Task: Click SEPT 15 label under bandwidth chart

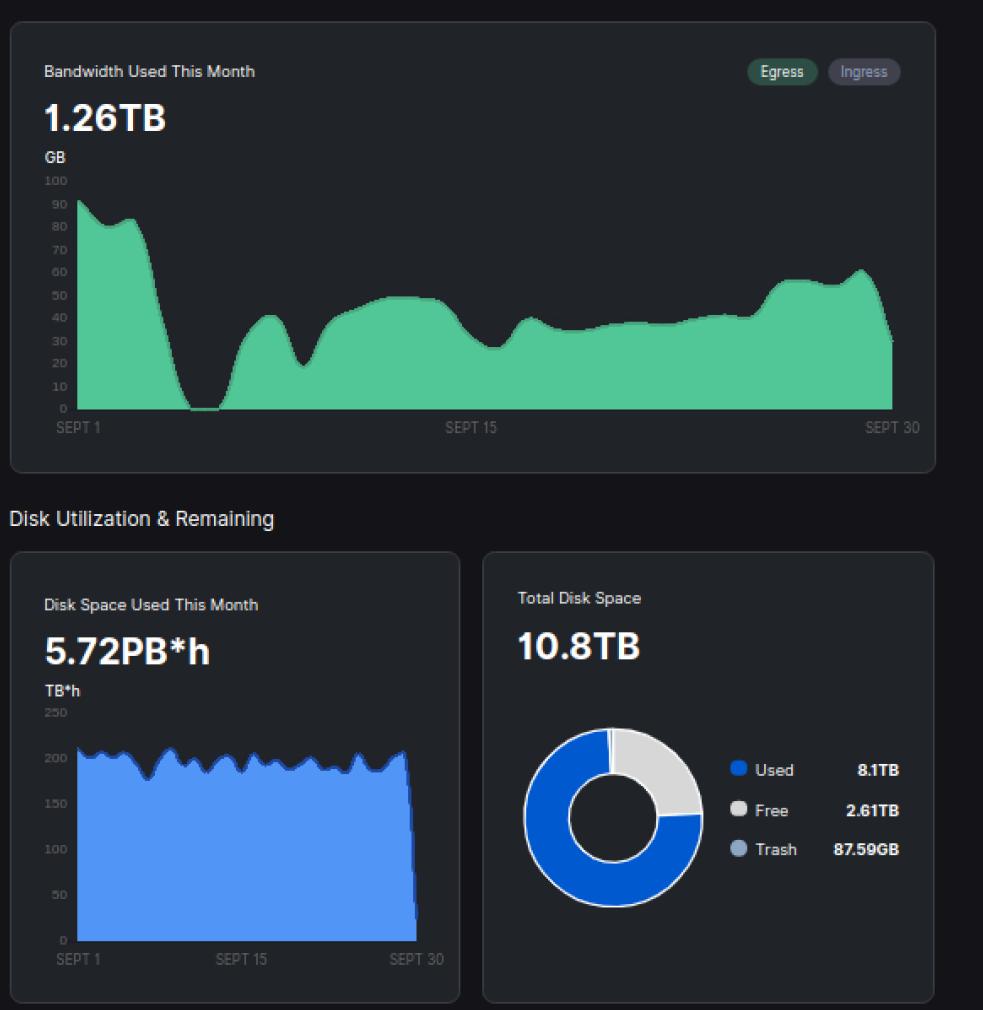Action: coord(471,428)
